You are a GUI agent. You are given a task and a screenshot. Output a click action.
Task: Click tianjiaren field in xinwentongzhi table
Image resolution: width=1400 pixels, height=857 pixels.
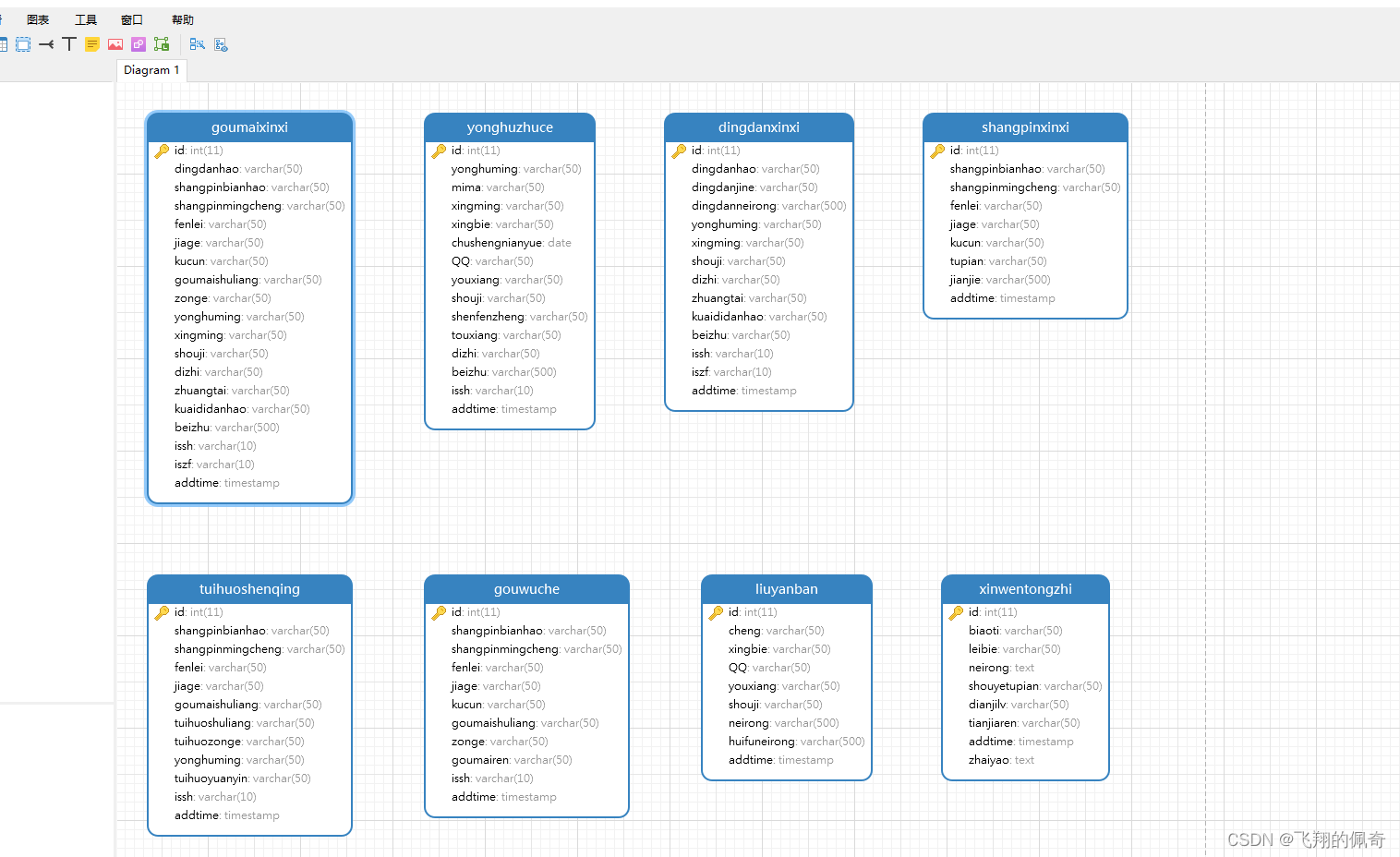[x=1024, y=723]
